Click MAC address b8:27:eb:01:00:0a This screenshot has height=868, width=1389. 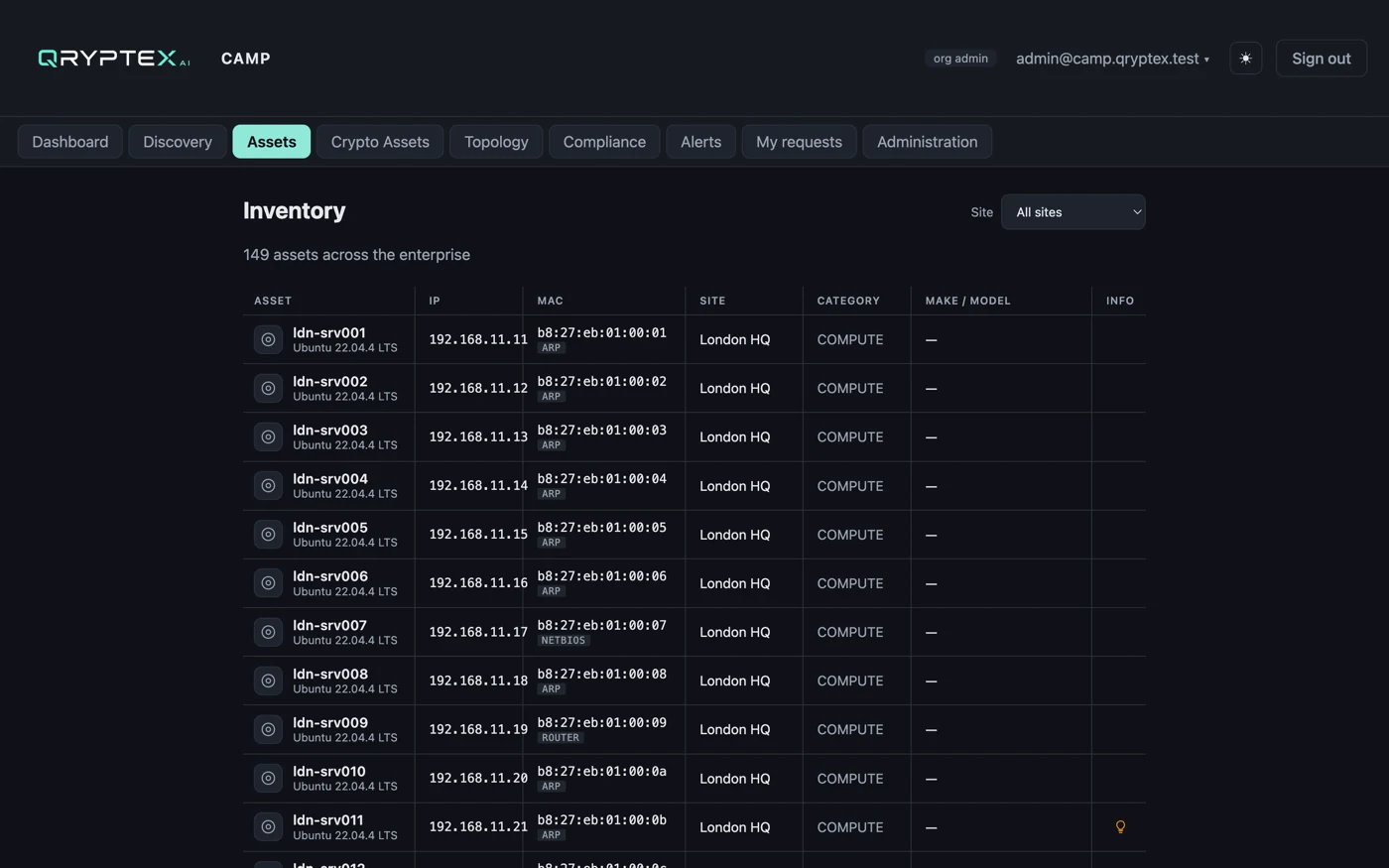602,771
